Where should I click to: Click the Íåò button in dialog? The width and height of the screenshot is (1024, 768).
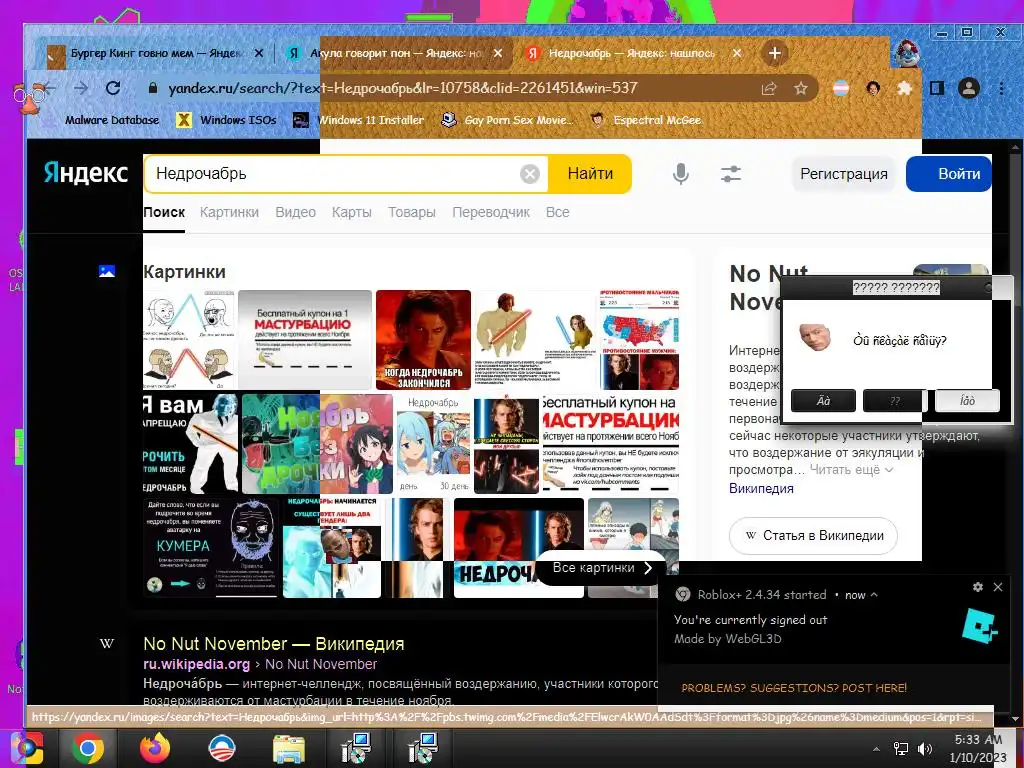click(967, 400)
